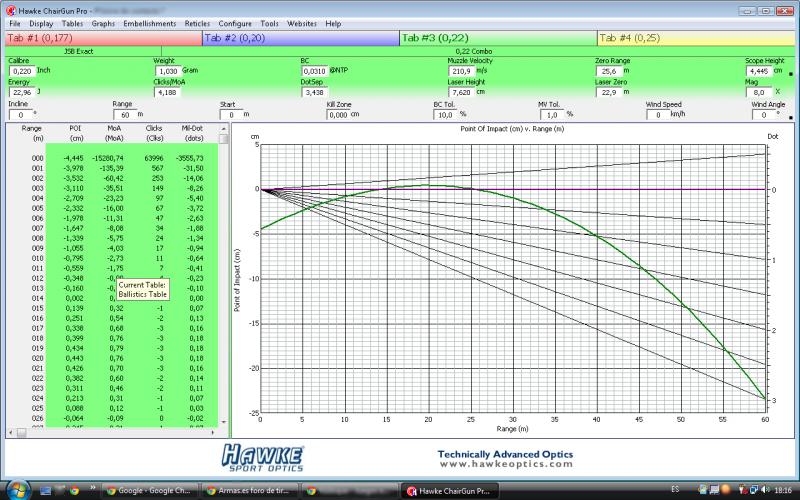Click the BC value field

[314, 72]
